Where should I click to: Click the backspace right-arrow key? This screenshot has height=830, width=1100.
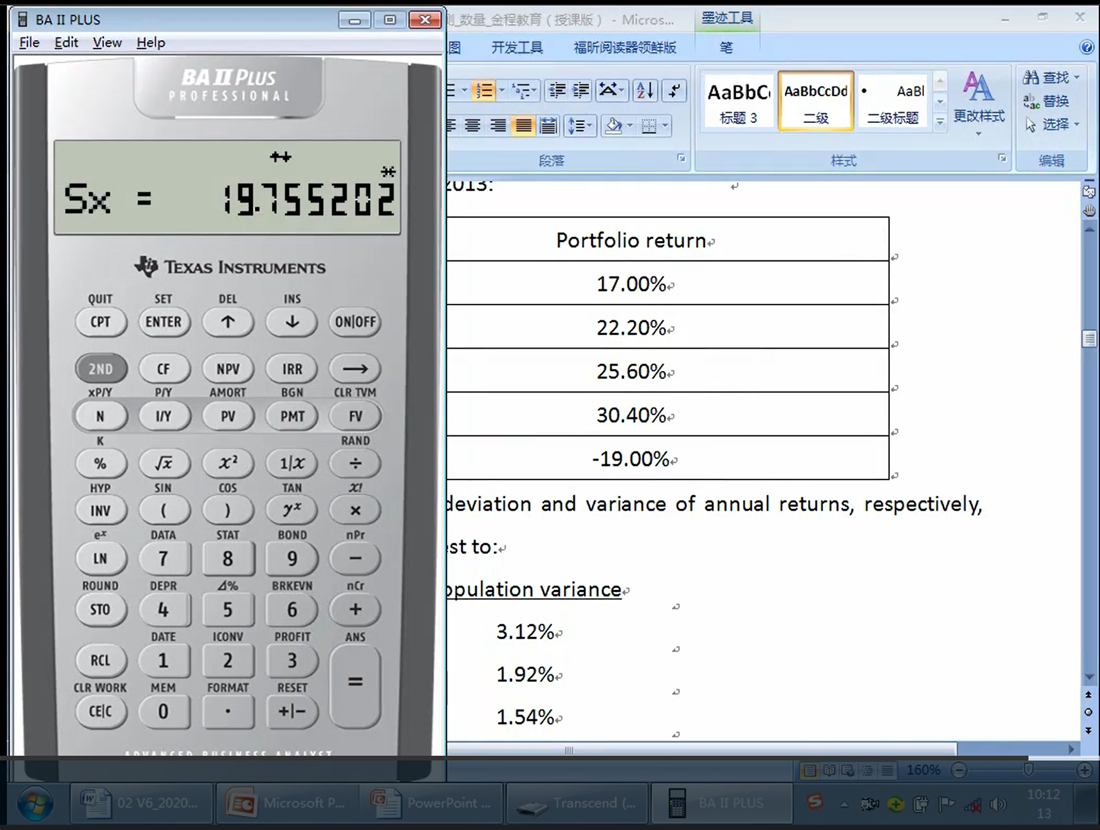pyautogui.click(x=356, y=369)
